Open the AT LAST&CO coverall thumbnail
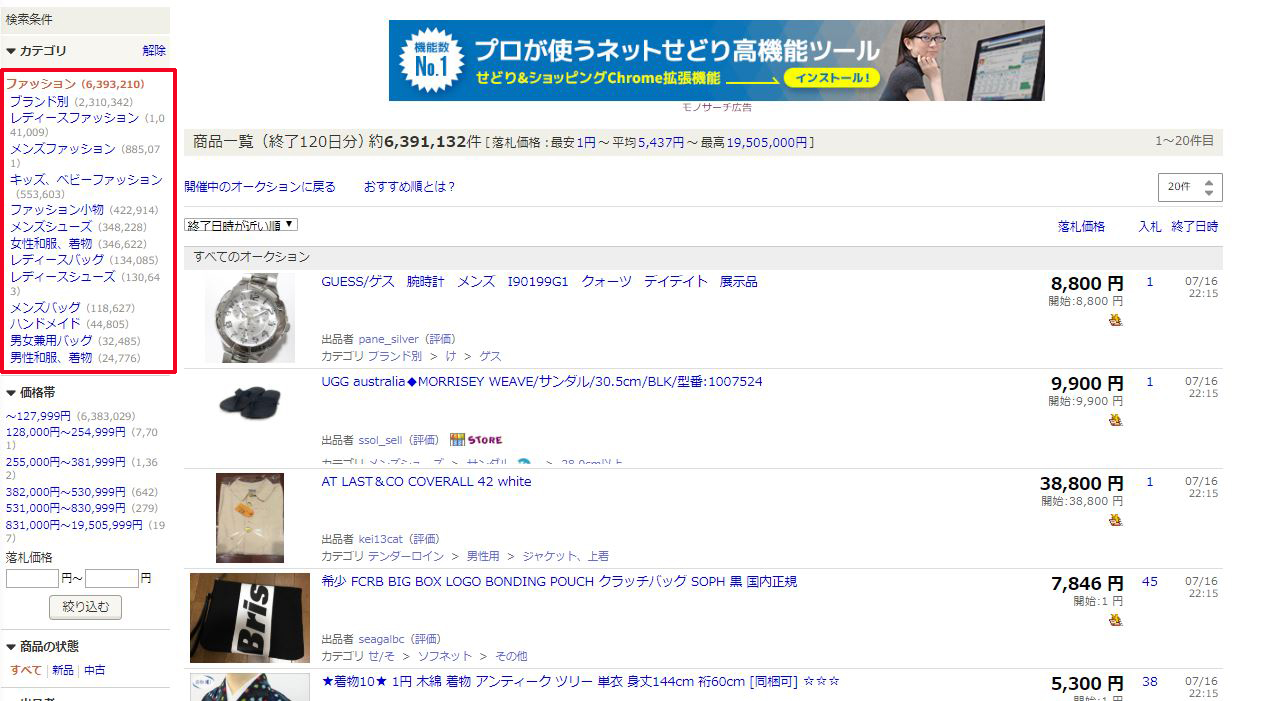Image resolution: width=1271 pixels, height=701 pixels. point(250,518)
